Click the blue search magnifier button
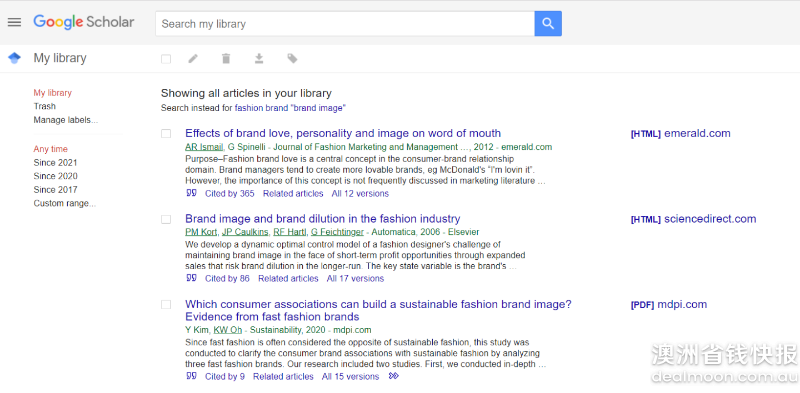Viewport: 800px width, 393px height. pos(548,23)
